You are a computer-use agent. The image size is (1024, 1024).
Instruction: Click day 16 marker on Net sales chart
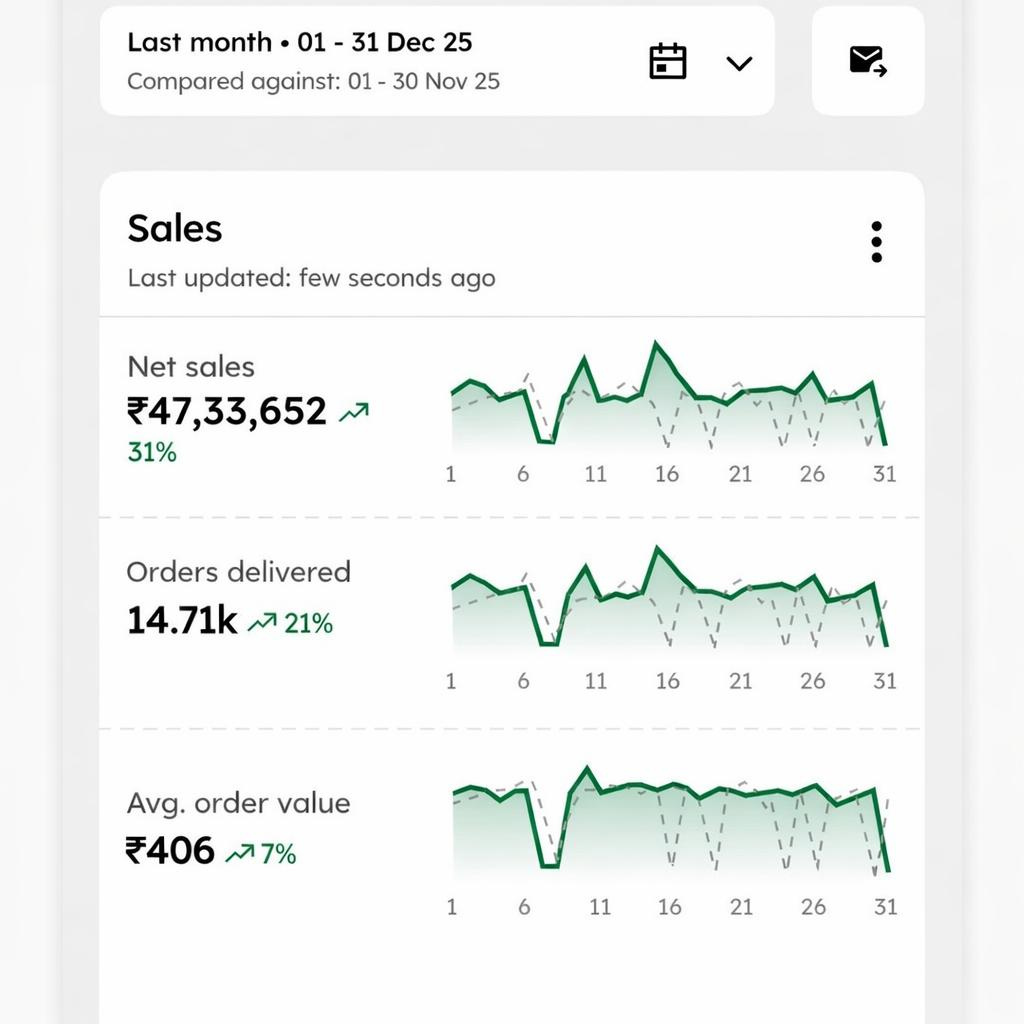click(x=667, y=474)
